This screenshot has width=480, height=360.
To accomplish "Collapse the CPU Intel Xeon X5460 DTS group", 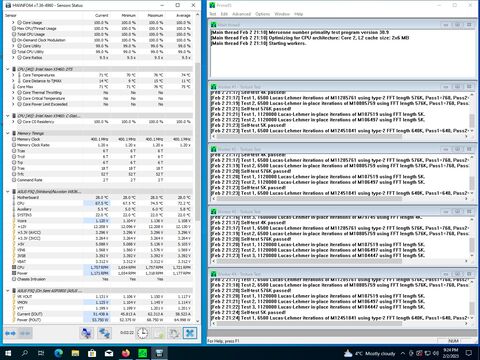I will click(8, 69).
